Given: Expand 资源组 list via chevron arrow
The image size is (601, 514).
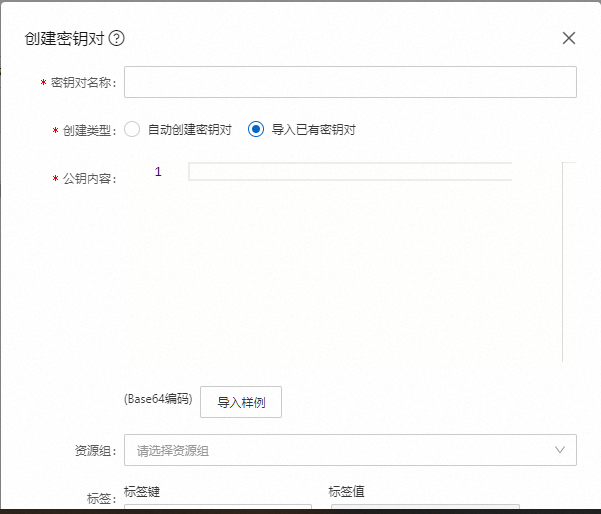Looking at the screenshot, I should (x=560, y=450).
